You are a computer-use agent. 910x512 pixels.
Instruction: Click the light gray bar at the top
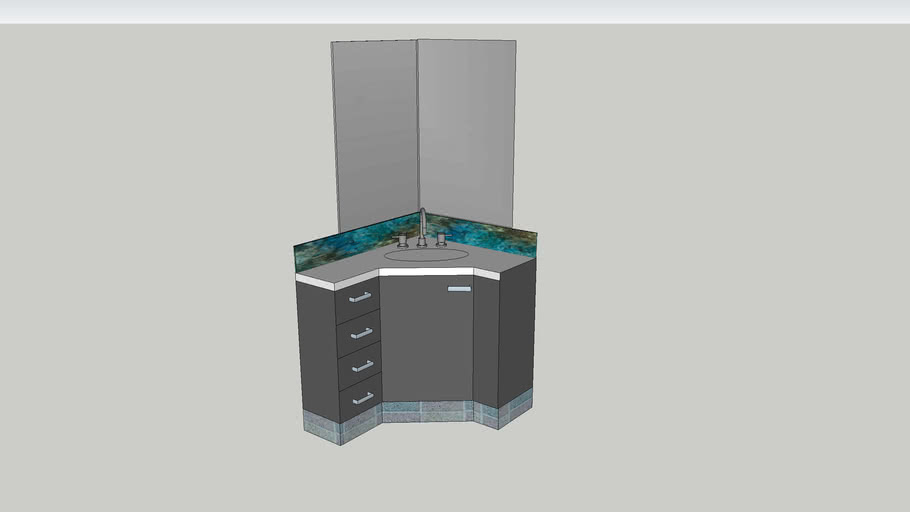(455, 12)
